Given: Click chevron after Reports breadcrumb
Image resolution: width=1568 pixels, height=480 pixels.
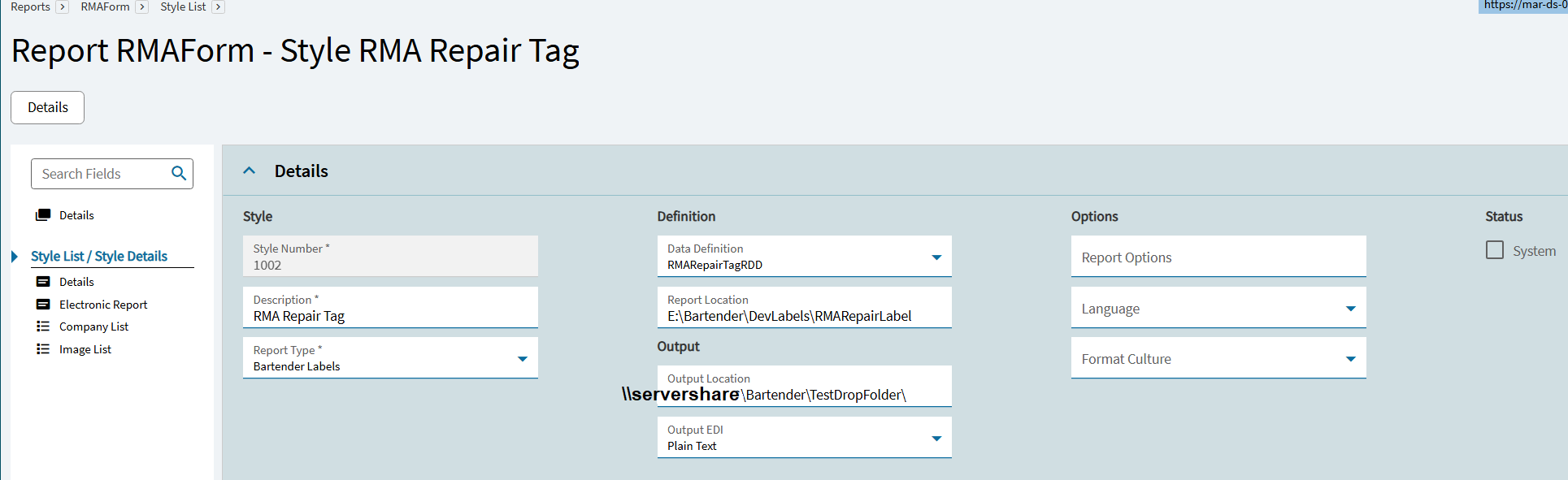Looking at the screenshot, I should pyautogui.click(x=62, y=6).
